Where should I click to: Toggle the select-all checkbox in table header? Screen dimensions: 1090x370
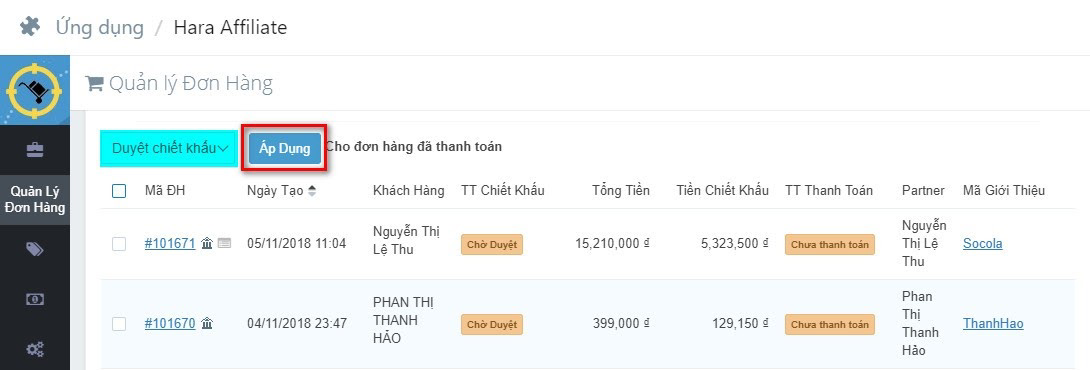(119, 191)
